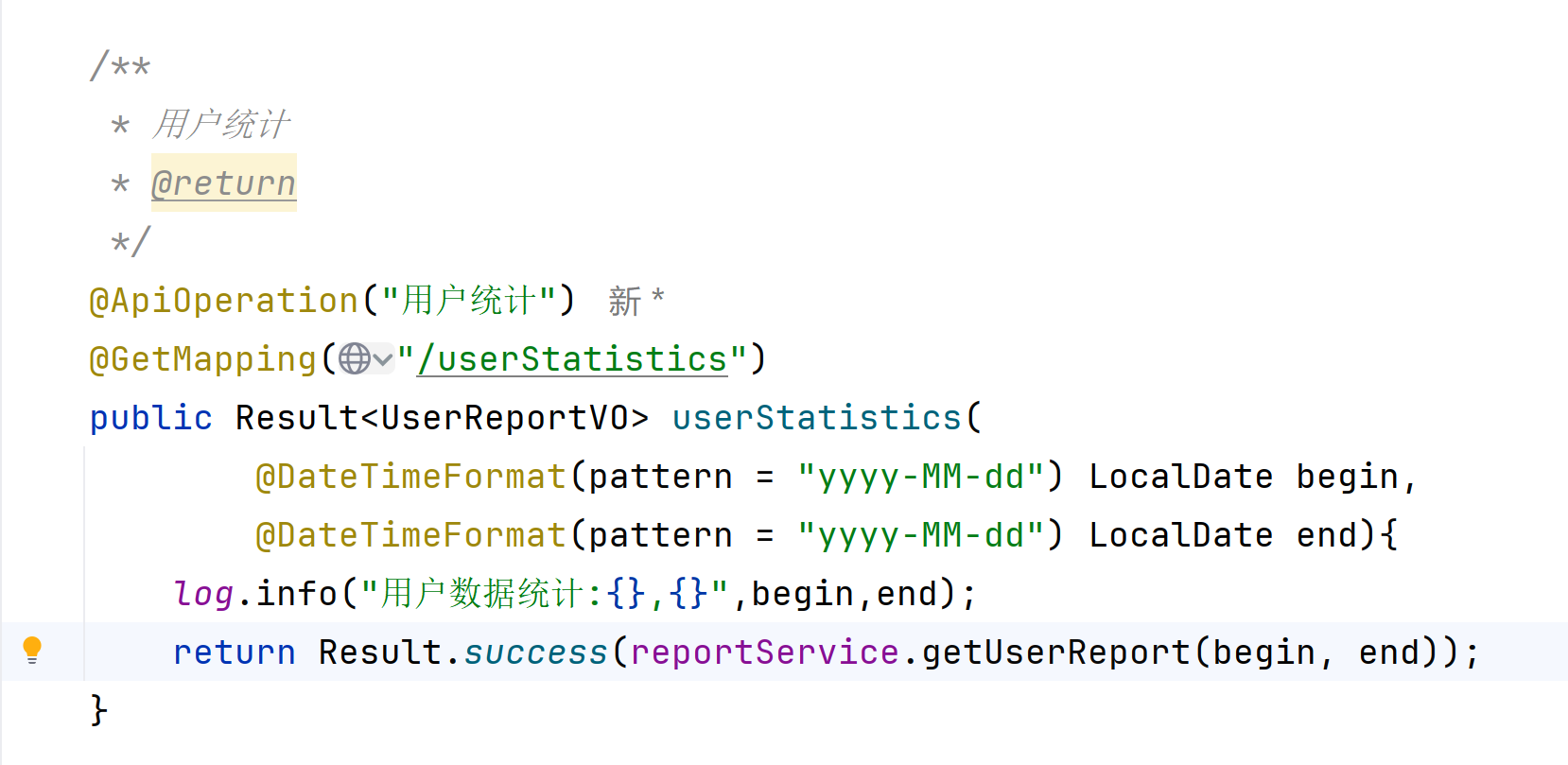Click the log field reference
Viewport: 1568px width, 765px height.
(x=203, y=594)
